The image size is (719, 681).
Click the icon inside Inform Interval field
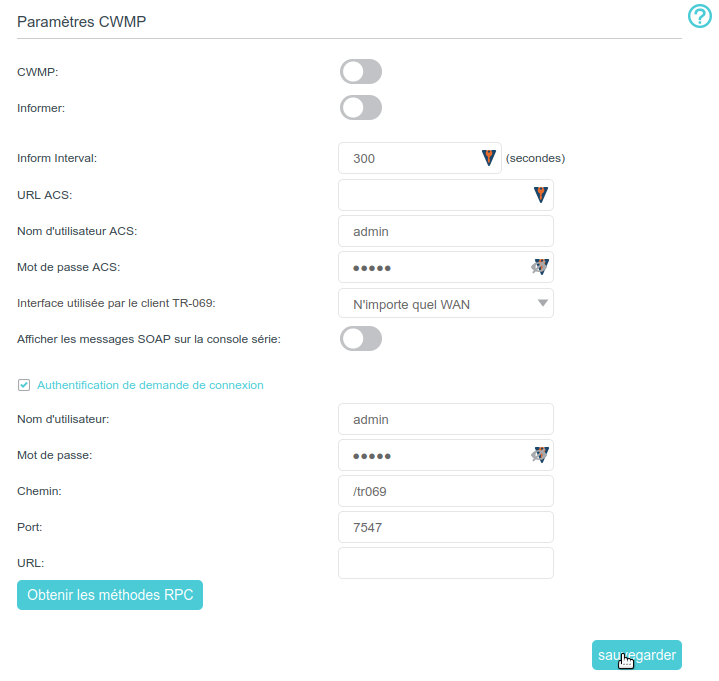[x=489, y=158]
